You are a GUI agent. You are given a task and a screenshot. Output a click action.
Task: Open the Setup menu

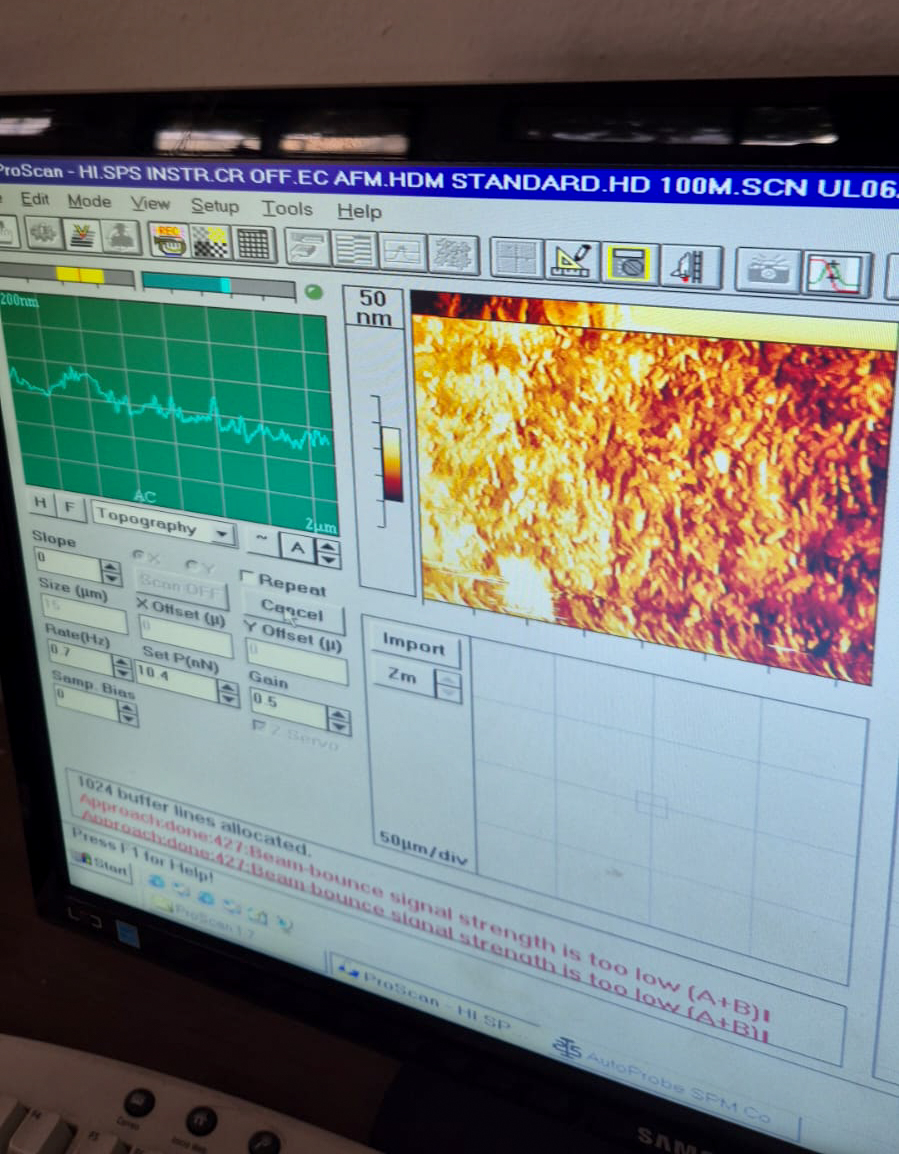pyautogui.click(x=215, y=206)
